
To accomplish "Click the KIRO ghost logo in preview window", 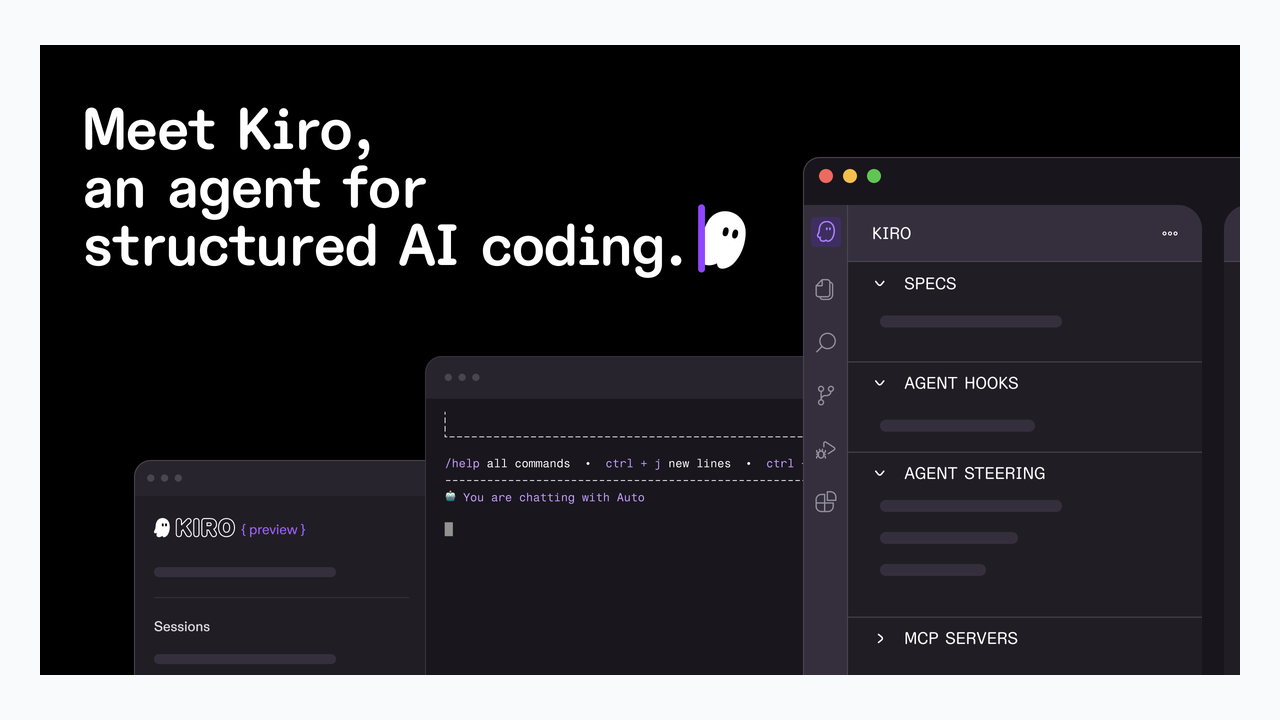I will click(x=162, y=528).
